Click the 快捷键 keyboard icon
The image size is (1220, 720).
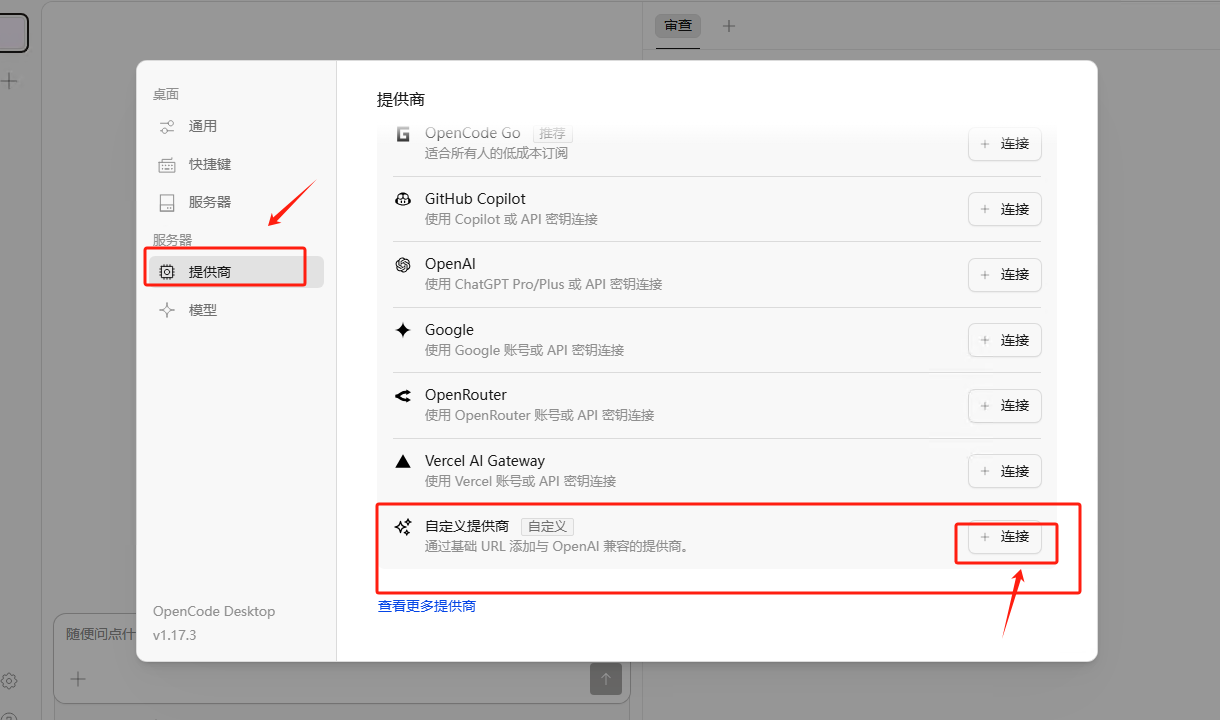[x=167, y=165]
